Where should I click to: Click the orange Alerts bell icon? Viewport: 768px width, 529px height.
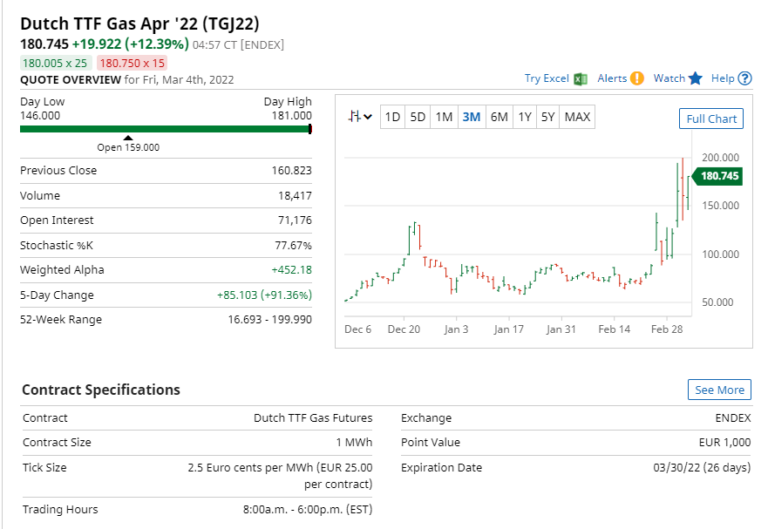pos(637,78)
